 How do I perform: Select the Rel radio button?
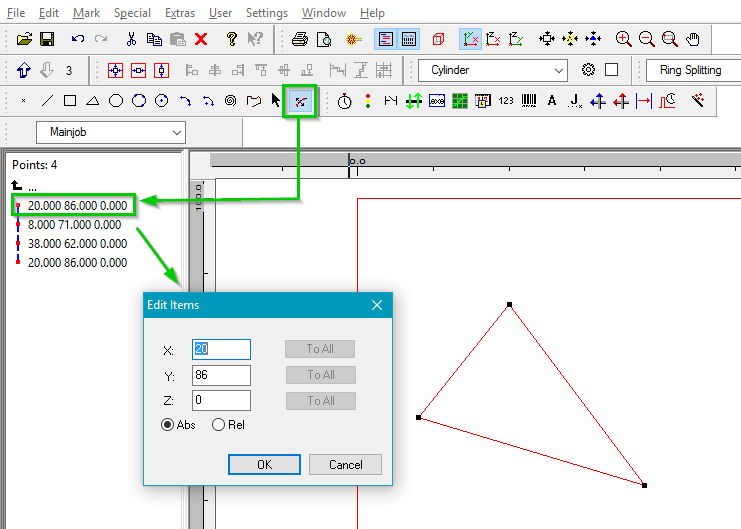tap(218, 424)
